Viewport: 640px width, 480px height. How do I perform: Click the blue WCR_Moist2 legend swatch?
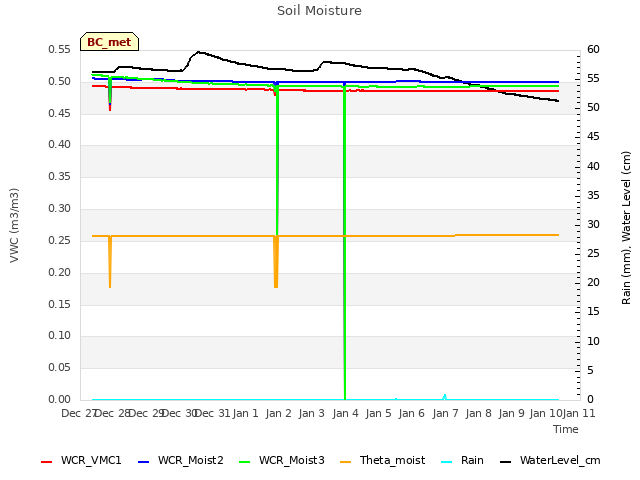(144, 462)
